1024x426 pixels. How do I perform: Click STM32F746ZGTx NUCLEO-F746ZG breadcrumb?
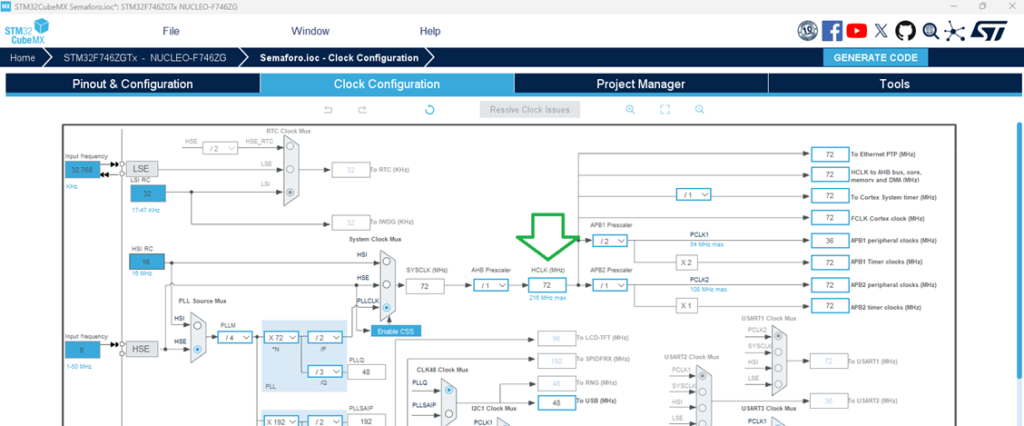(145, 57)
